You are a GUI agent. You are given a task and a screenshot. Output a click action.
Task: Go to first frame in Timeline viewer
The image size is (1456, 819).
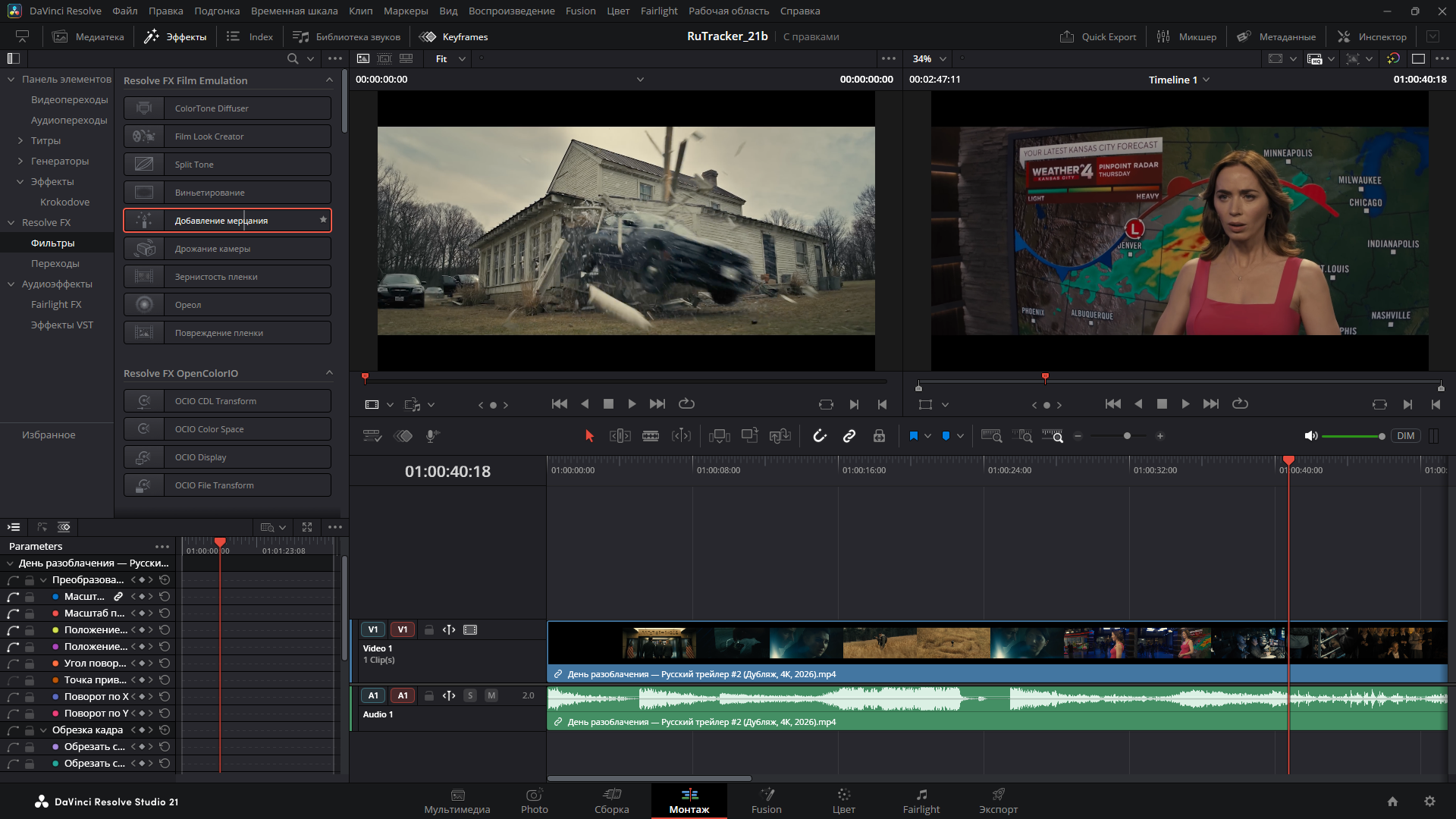point(1112,404)
